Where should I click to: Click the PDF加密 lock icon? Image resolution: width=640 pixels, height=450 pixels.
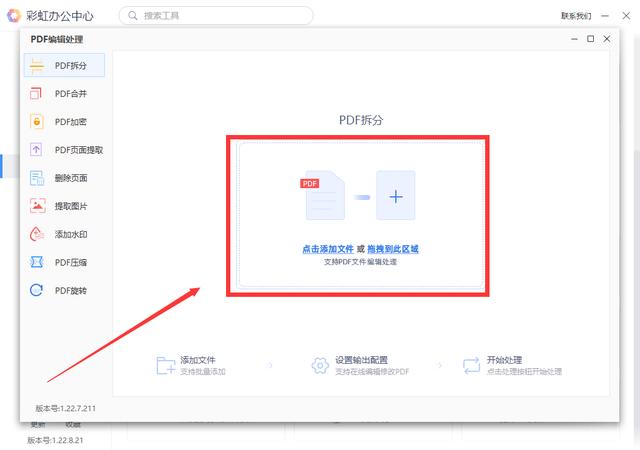tap(37, 122)
